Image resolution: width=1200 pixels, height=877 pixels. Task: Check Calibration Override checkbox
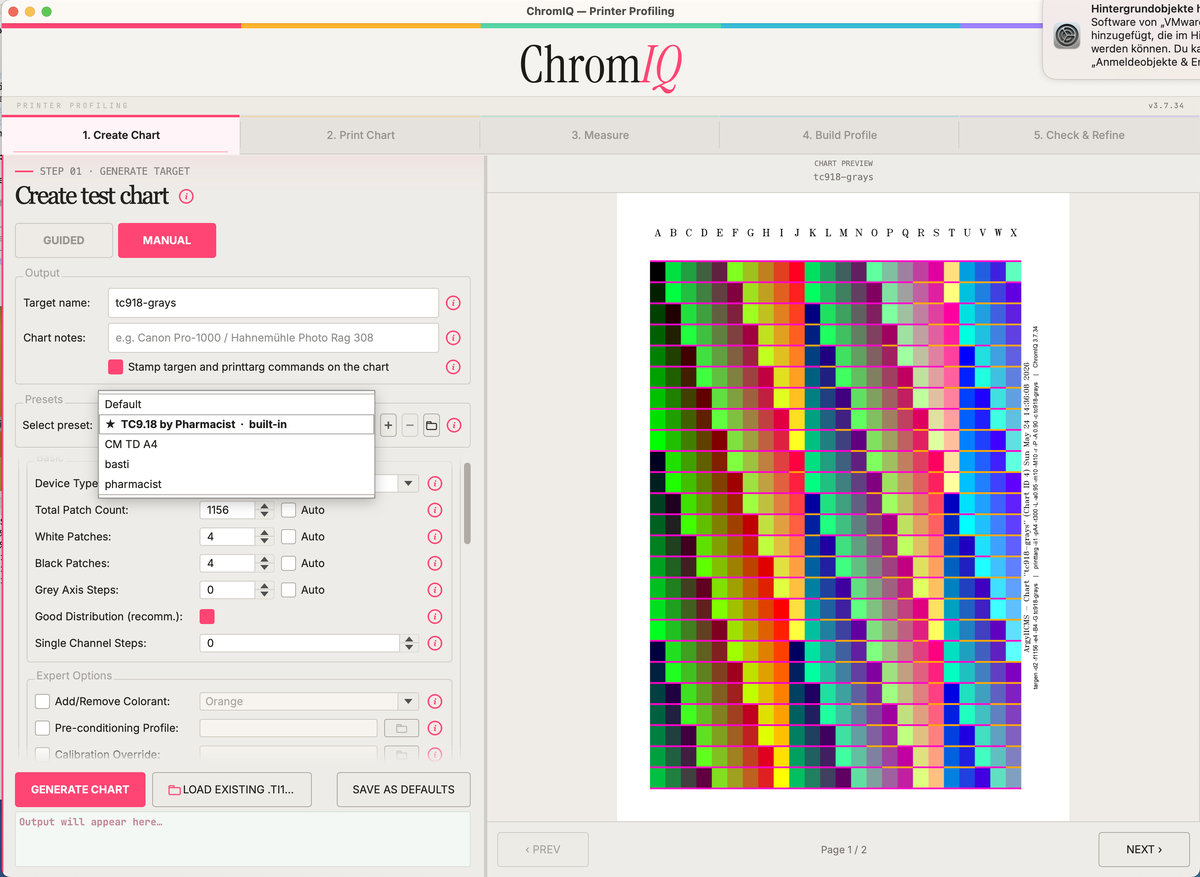(43, 754)
